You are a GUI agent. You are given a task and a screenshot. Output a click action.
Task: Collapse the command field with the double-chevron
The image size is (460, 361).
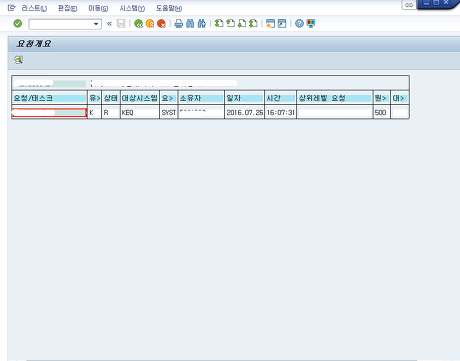pos(109,24)
